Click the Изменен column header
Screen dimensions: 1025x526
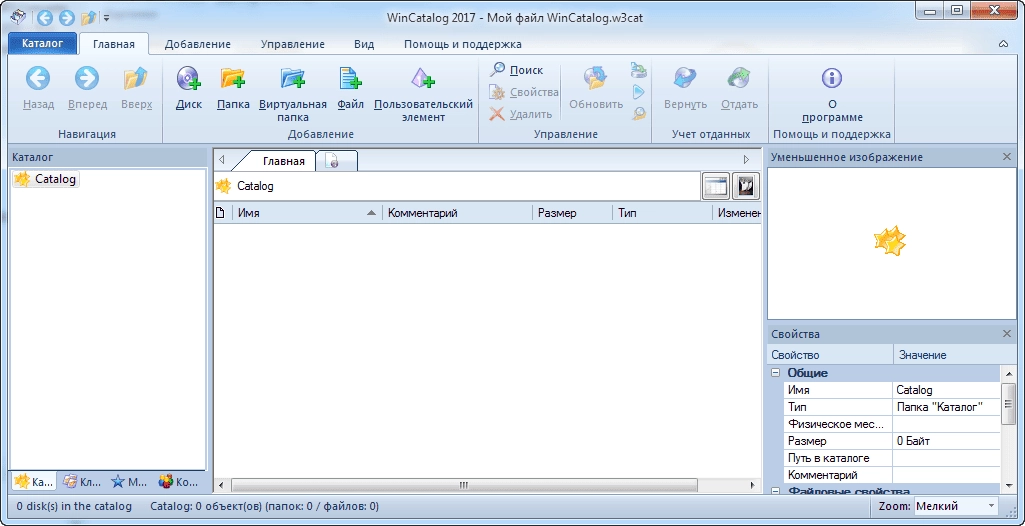click(737, 213)
